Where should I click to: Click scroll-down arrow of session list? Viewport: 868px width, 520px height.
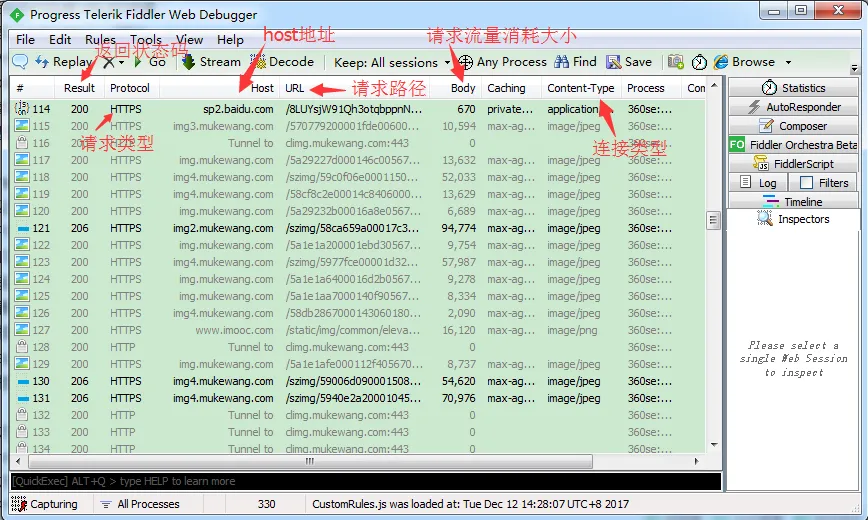pos(714,445)
